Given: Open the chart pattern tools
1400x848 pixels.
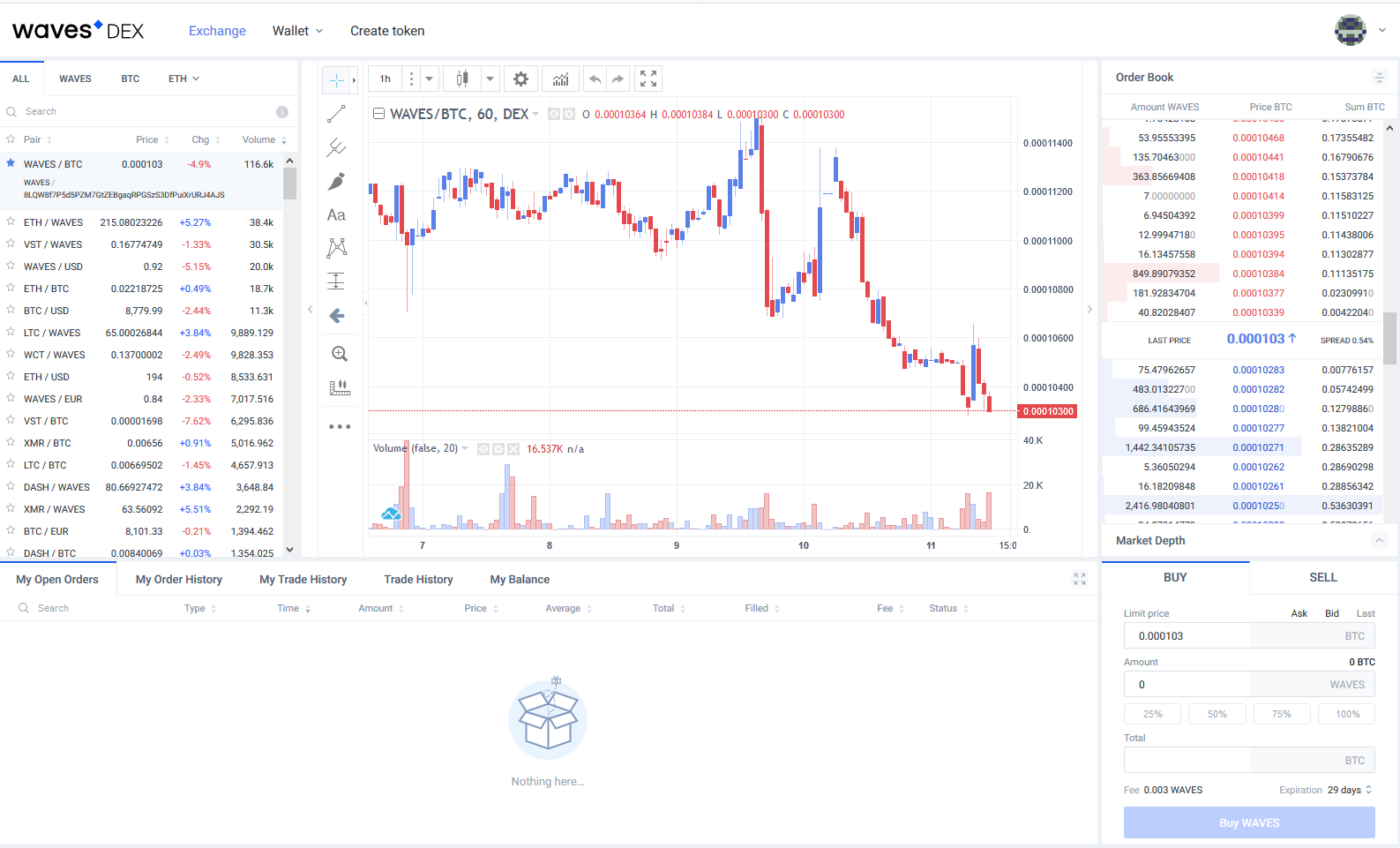Looking at the screenshot, I should pyautogui.click(x=336, y=248).
